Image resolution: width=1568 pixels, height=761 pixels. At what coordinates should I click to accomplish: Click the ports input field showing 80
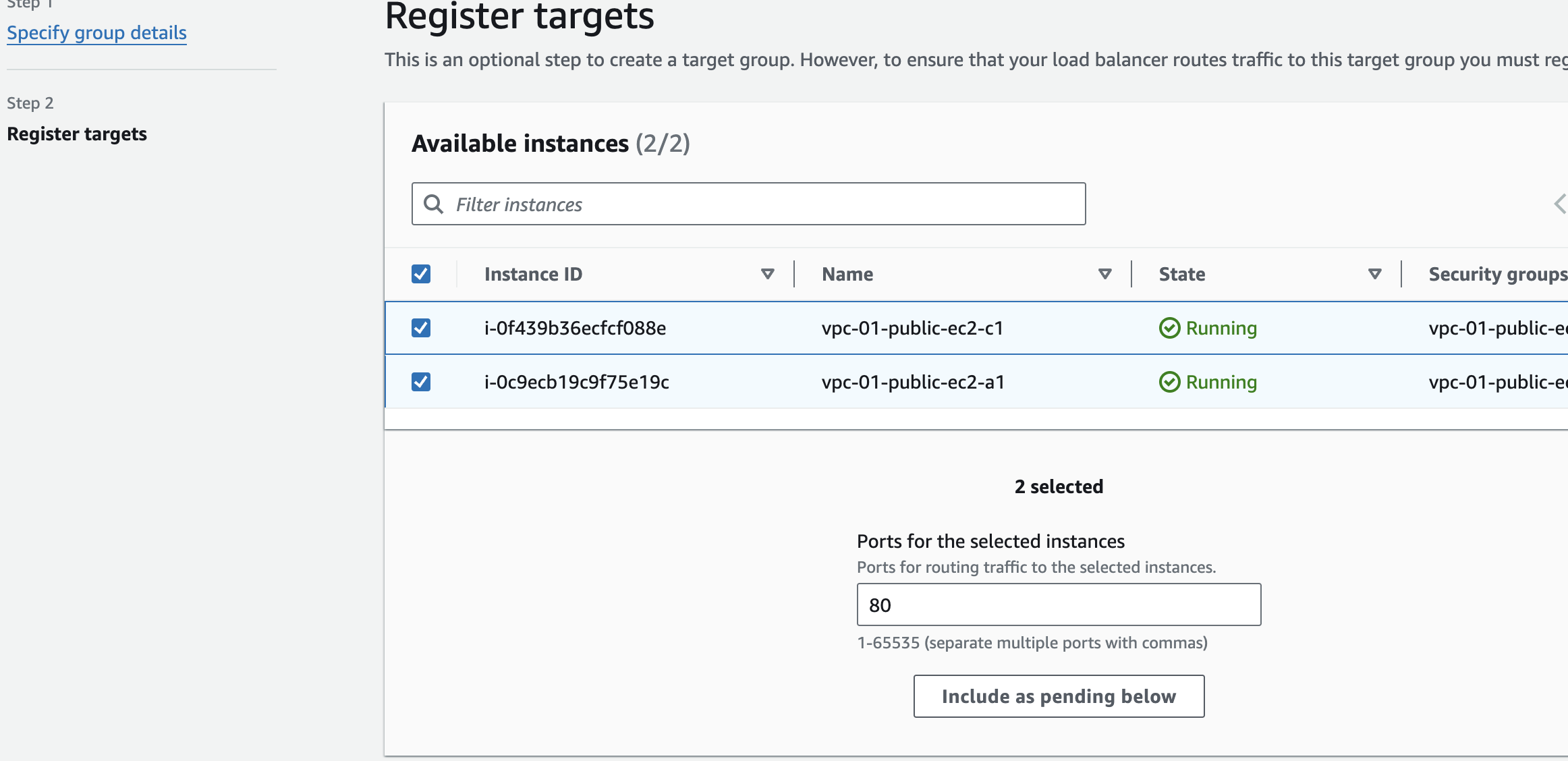click(1058, 604)
